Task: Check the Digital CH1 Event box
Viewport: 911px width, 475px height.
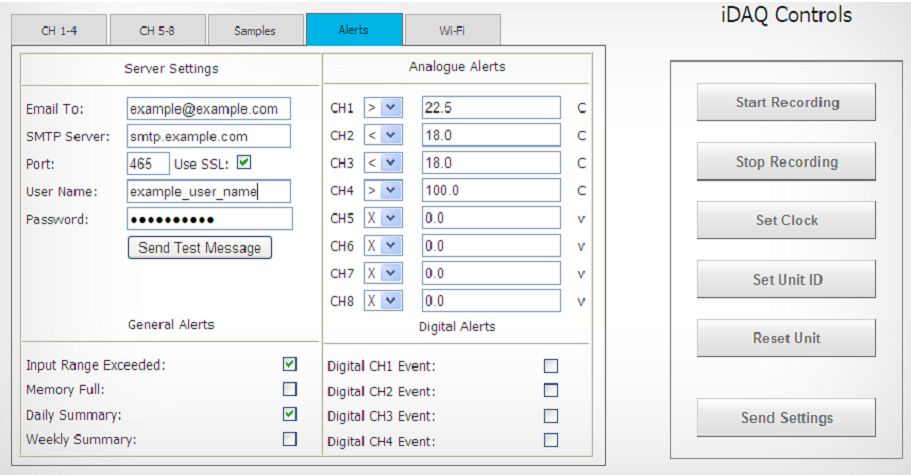Action: 551,366
